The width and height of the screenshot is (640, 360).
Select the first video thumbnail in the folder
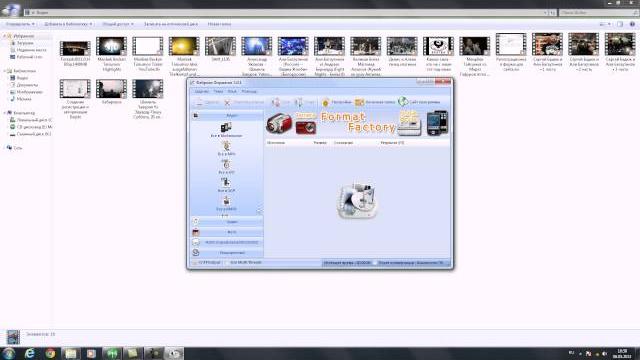click(75, 48)
